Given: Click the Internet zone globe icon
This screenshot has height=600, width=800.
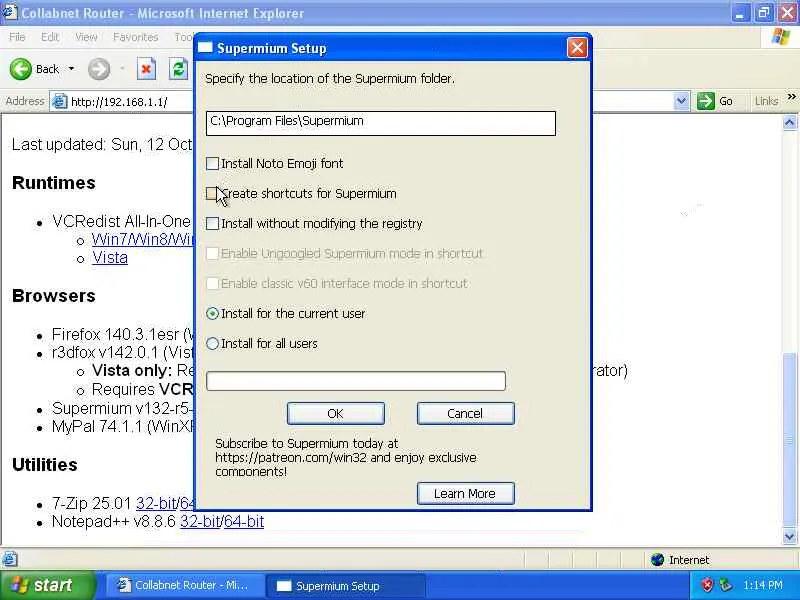Looking at the screenshot, I should [x=658, y=560].
